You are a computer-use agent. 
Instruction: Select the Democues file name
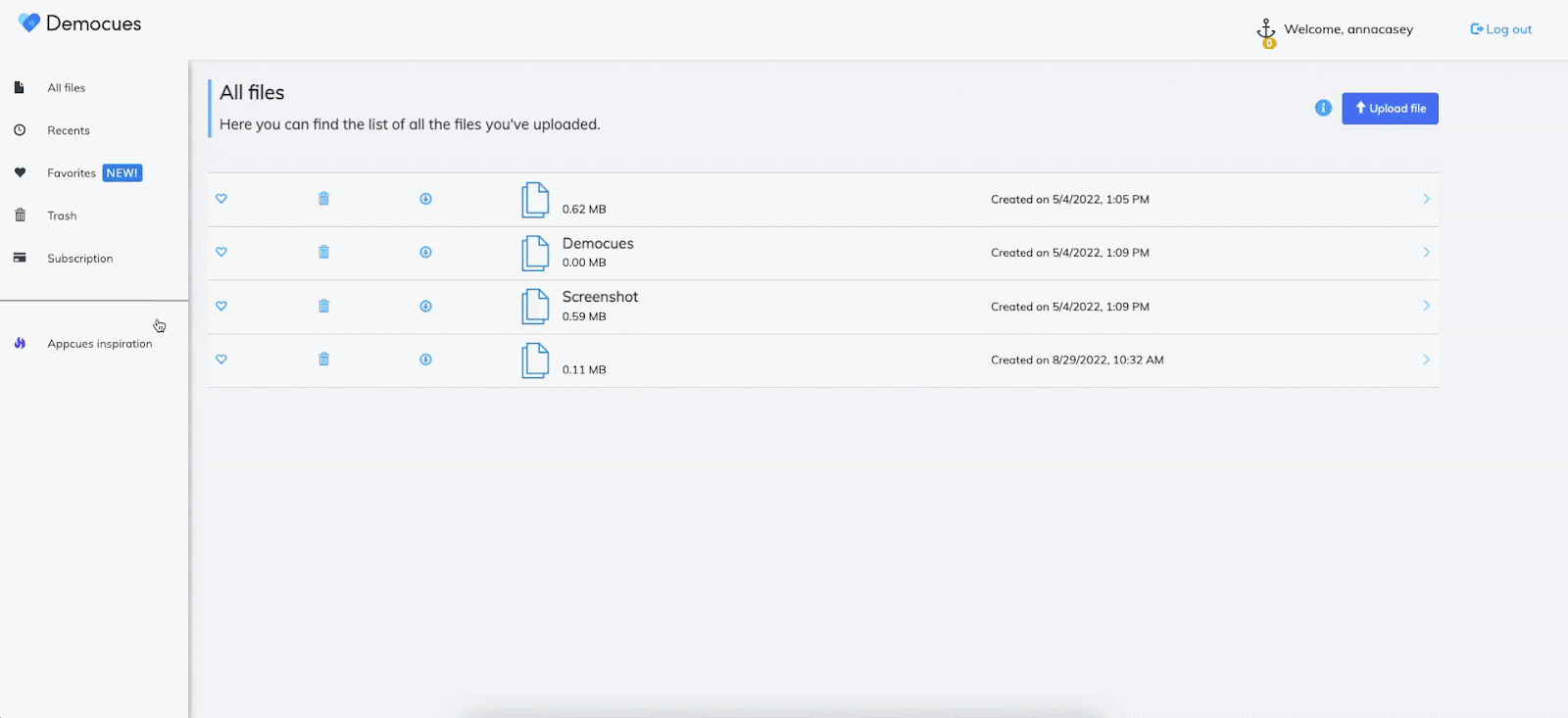[598, 243]
